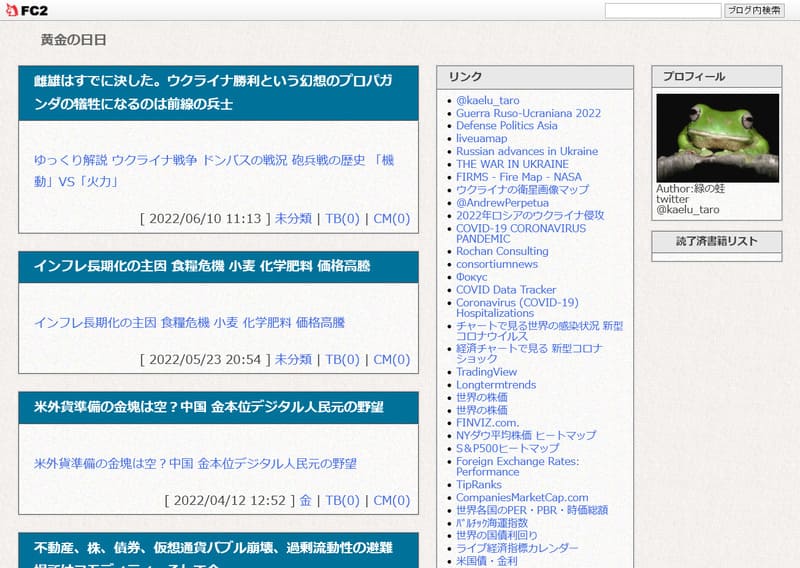Open the 米外貨準備の金塊は空 post header
The height and width of the screenshot is (568, 800).
209,407
